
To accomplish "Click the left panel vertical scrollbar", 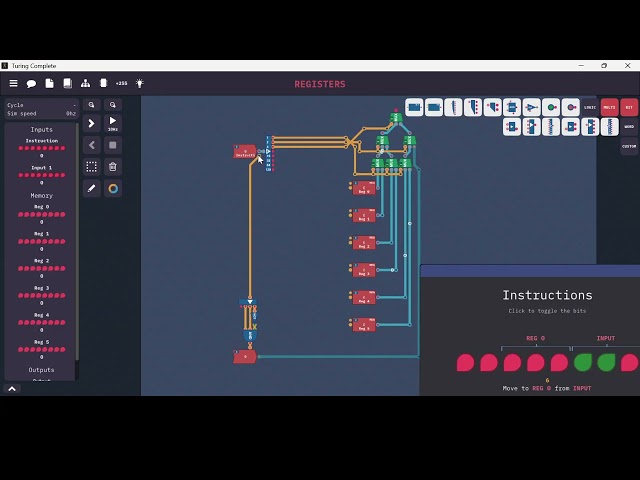I will tap(77, 242).
